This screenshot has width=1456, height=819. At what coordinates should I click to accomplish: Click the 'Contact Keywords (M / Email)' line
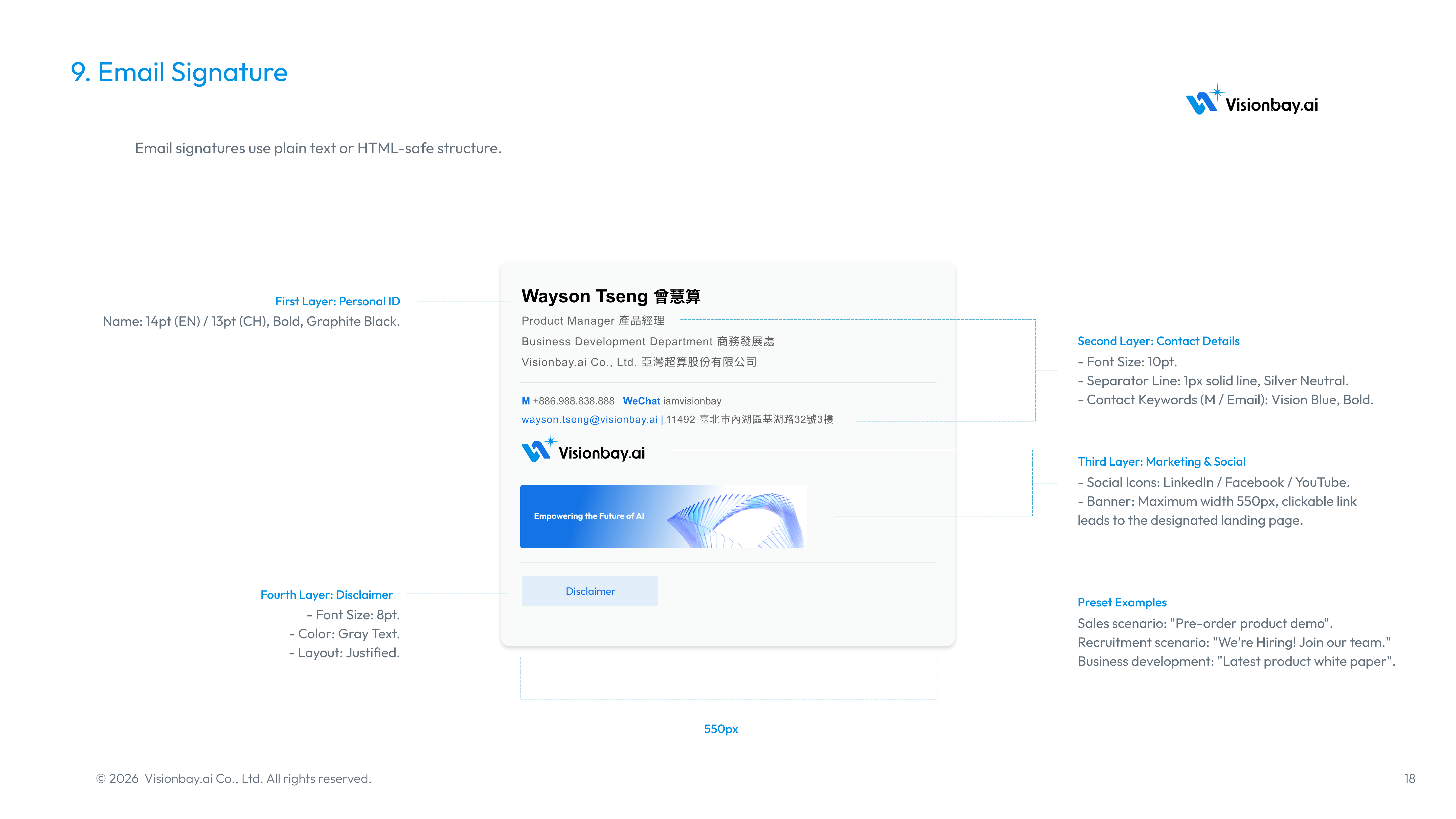point(1225,400)
